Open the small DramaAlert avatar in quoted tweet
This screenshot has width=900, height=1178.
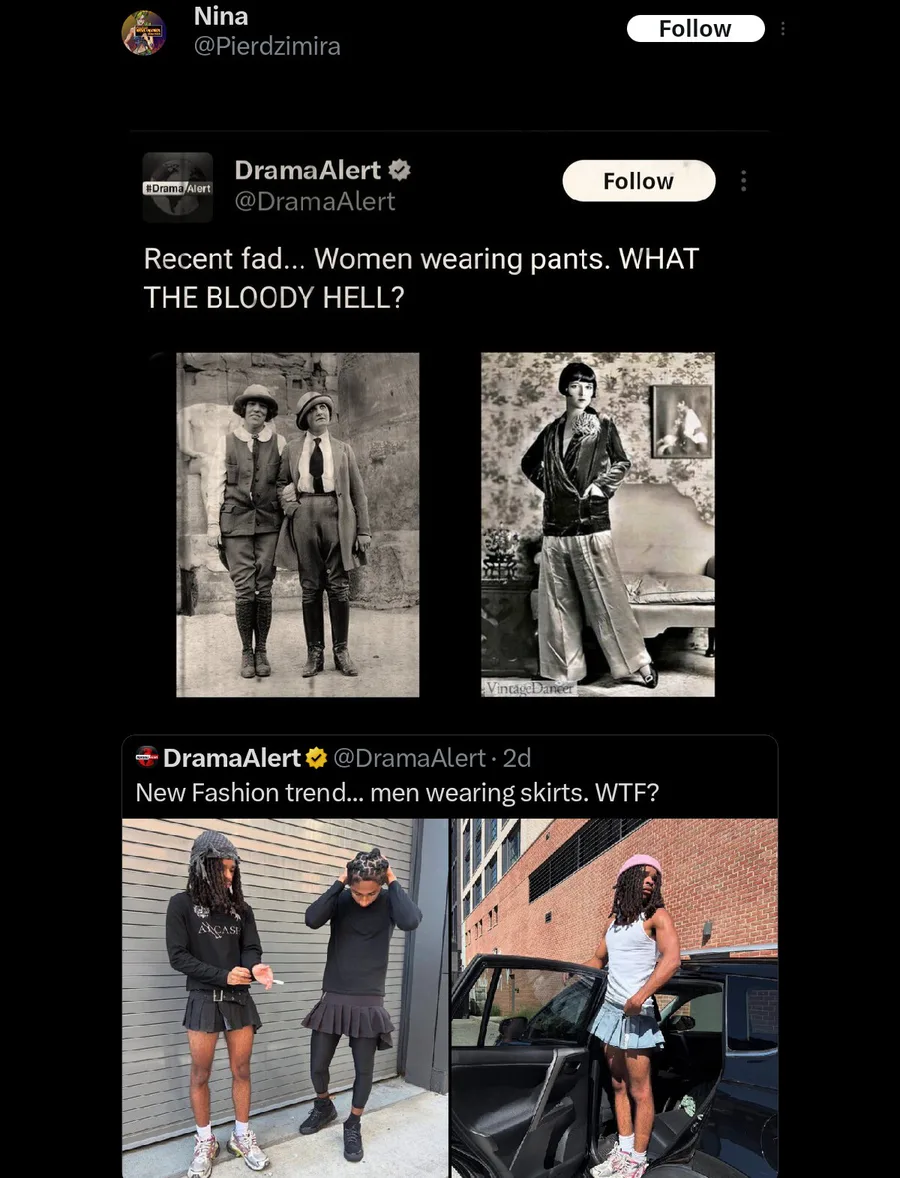tap(147, 757)
